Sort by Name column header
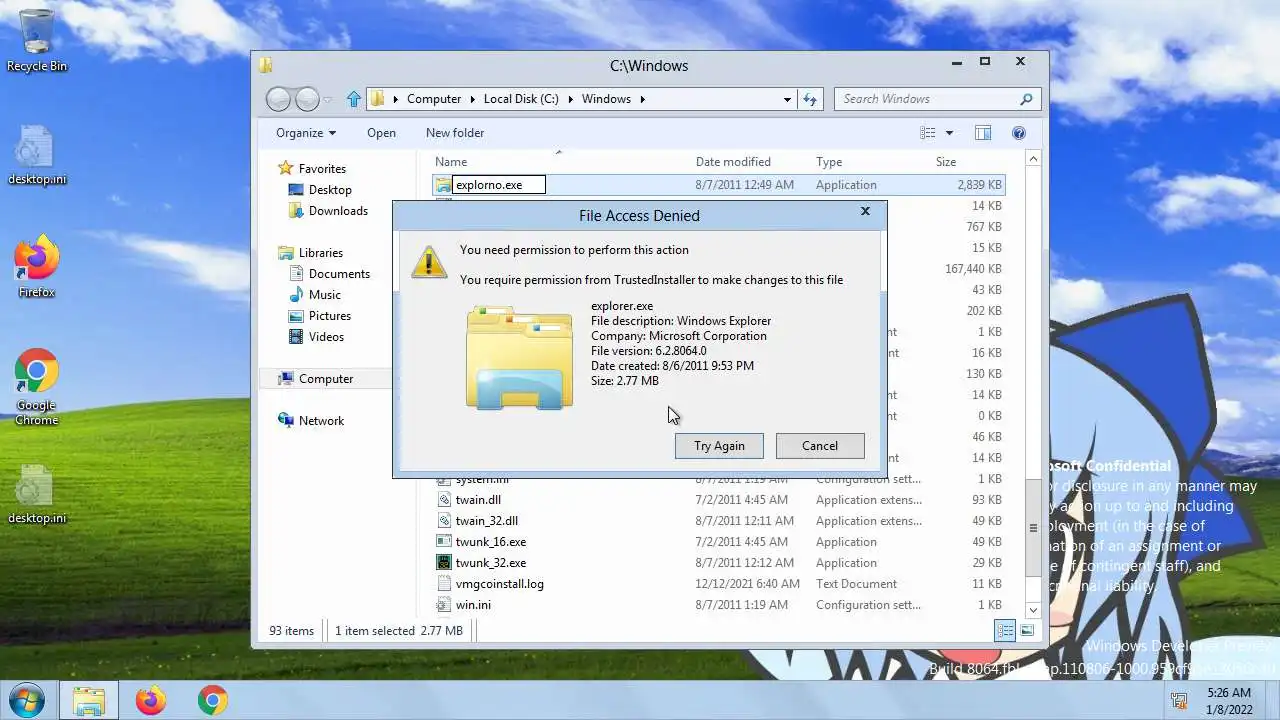This screenshot has height=720, width=1280. [x=451, y=162]
